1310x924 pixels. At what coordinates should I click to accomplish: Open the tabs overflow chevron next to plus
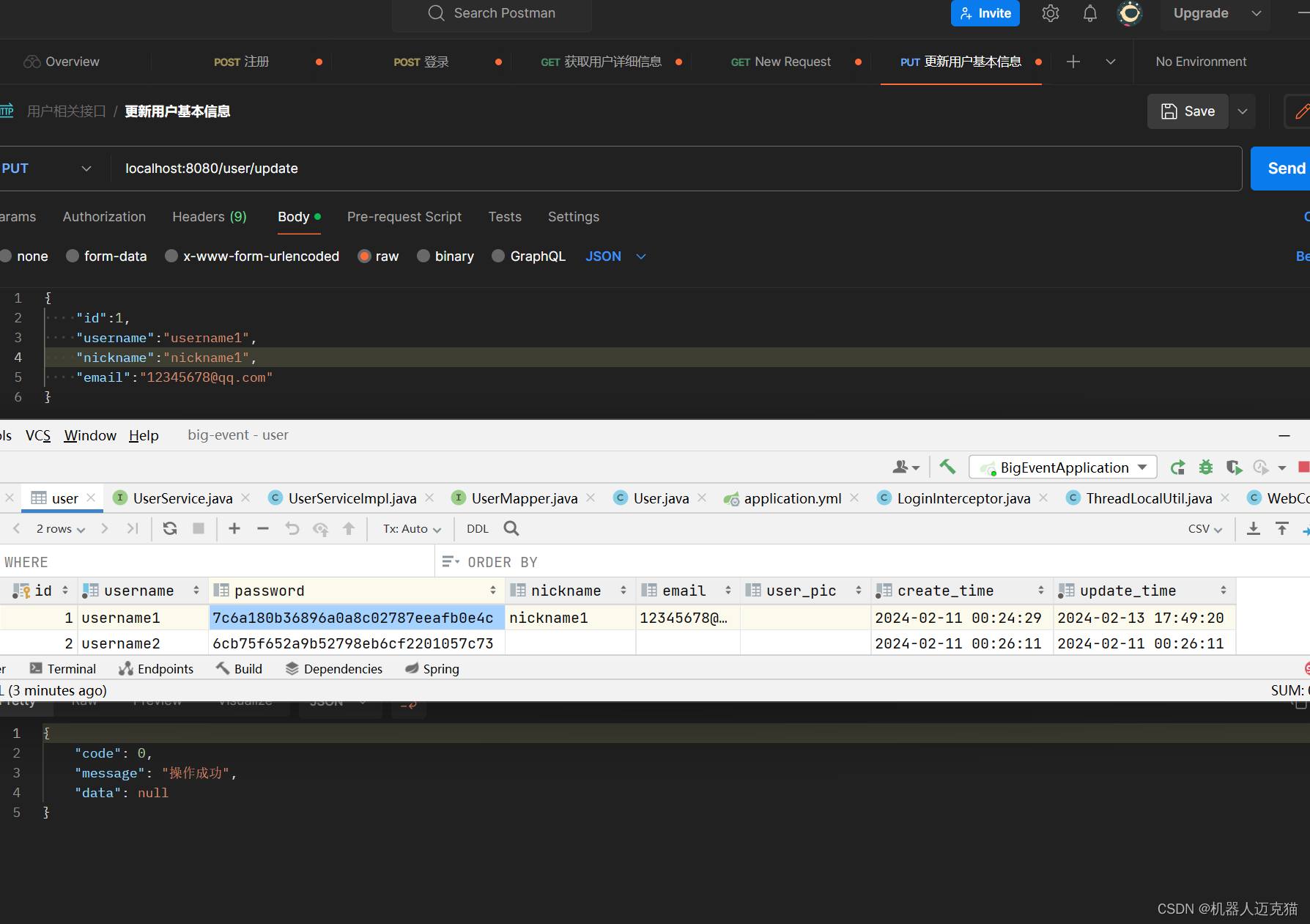click(1111, 62)
